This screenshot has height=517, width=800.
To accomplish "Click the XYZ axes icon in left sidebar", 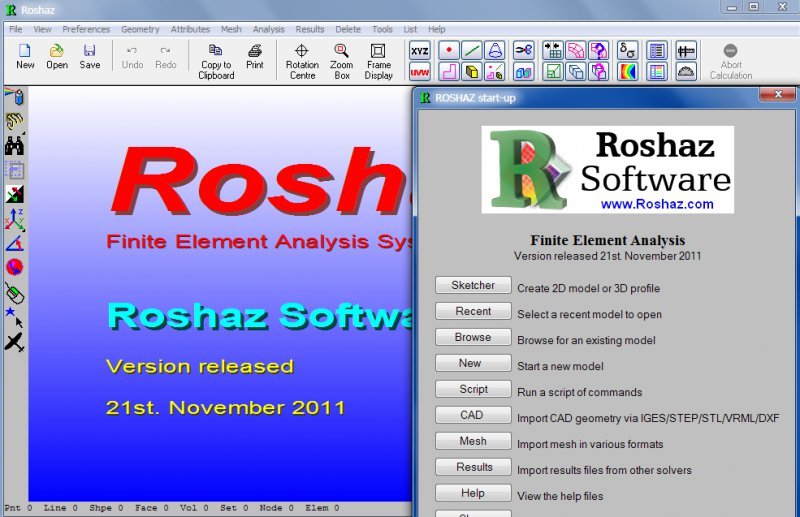I will click(14, 219).
